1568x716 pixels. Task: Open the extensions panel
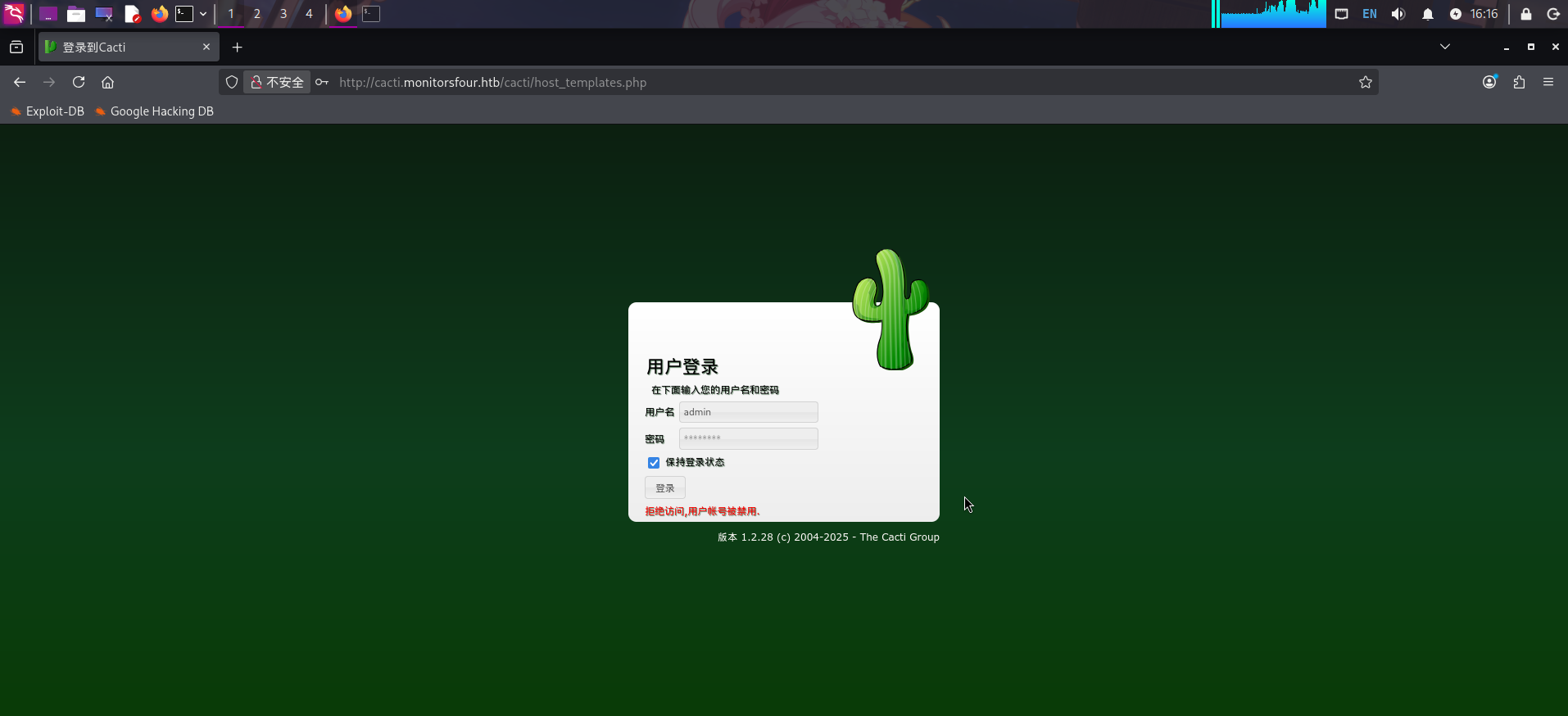[x=1520, y=82]
